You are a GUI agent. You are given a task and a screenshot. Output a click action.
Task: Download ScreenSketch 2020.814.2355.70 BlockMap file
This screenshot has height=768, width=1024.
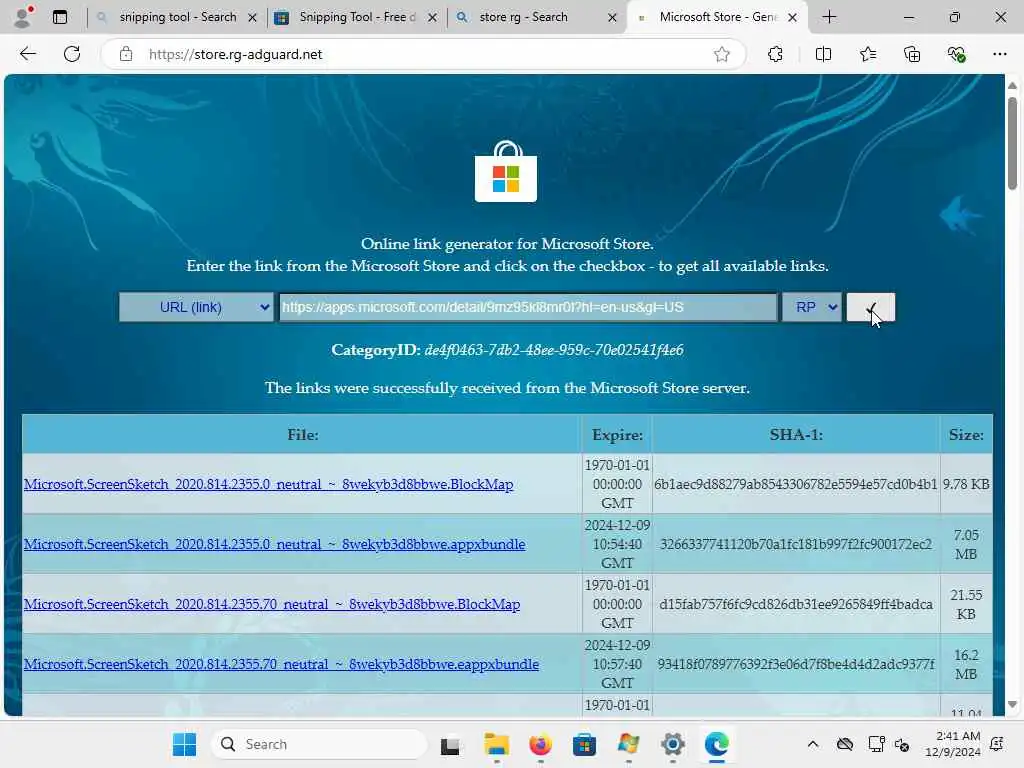pos(272,604)
